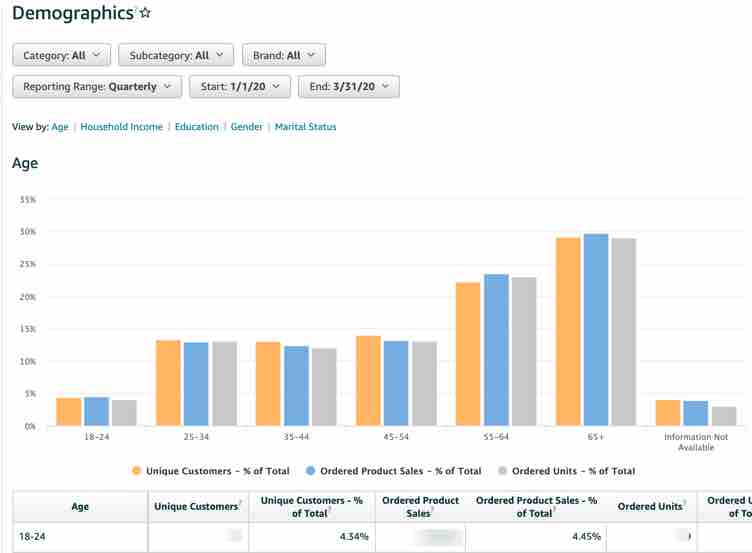Sort by Unique Customers column header
752x553 pixels.
197,507
